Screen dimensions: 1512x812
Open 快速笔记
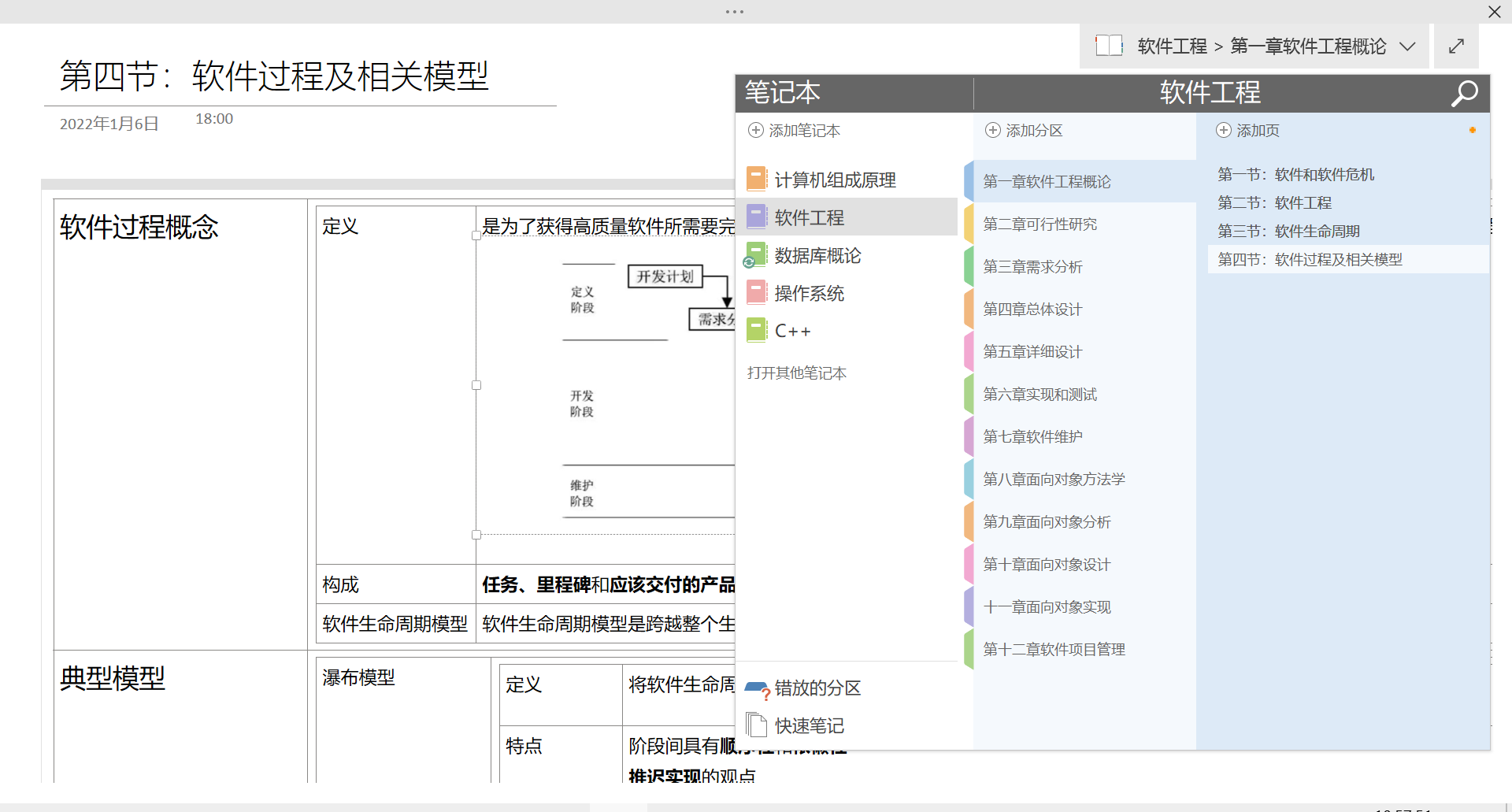tap(808, 725)
